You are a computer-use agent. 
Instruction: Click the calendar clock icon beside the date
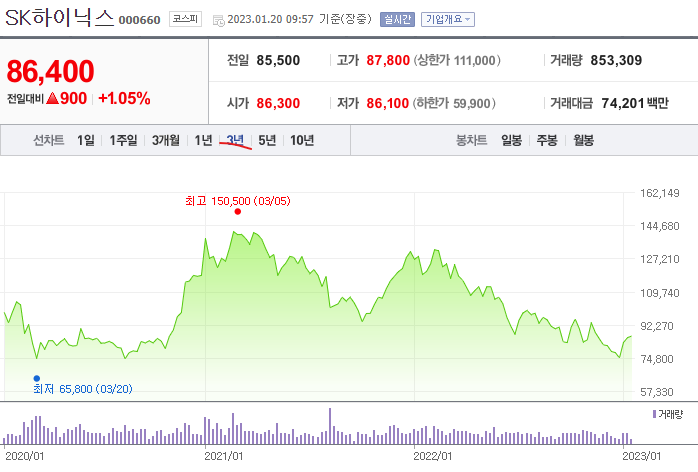219,20
